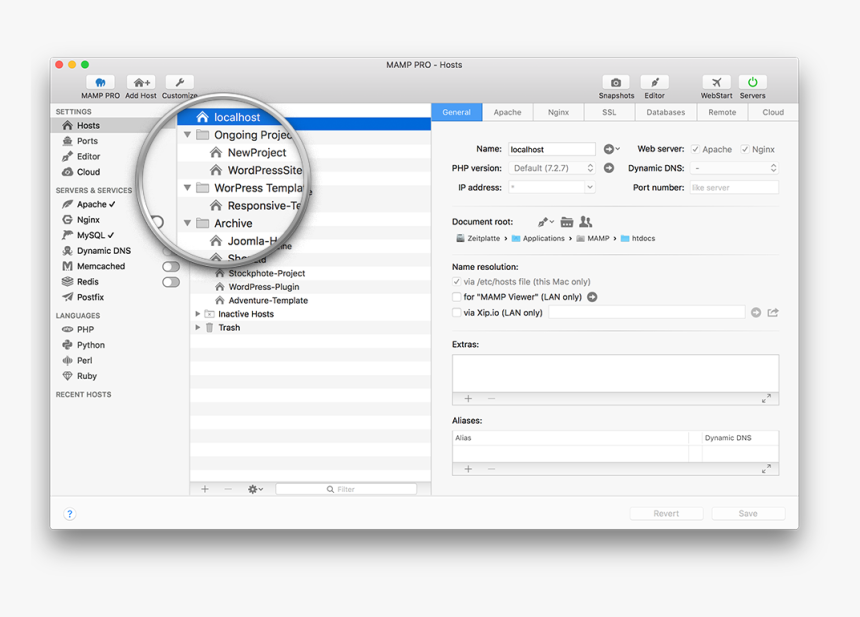Toggle the Nginx web server checkbox
The image size is (860, 617).
pos(745,149)
